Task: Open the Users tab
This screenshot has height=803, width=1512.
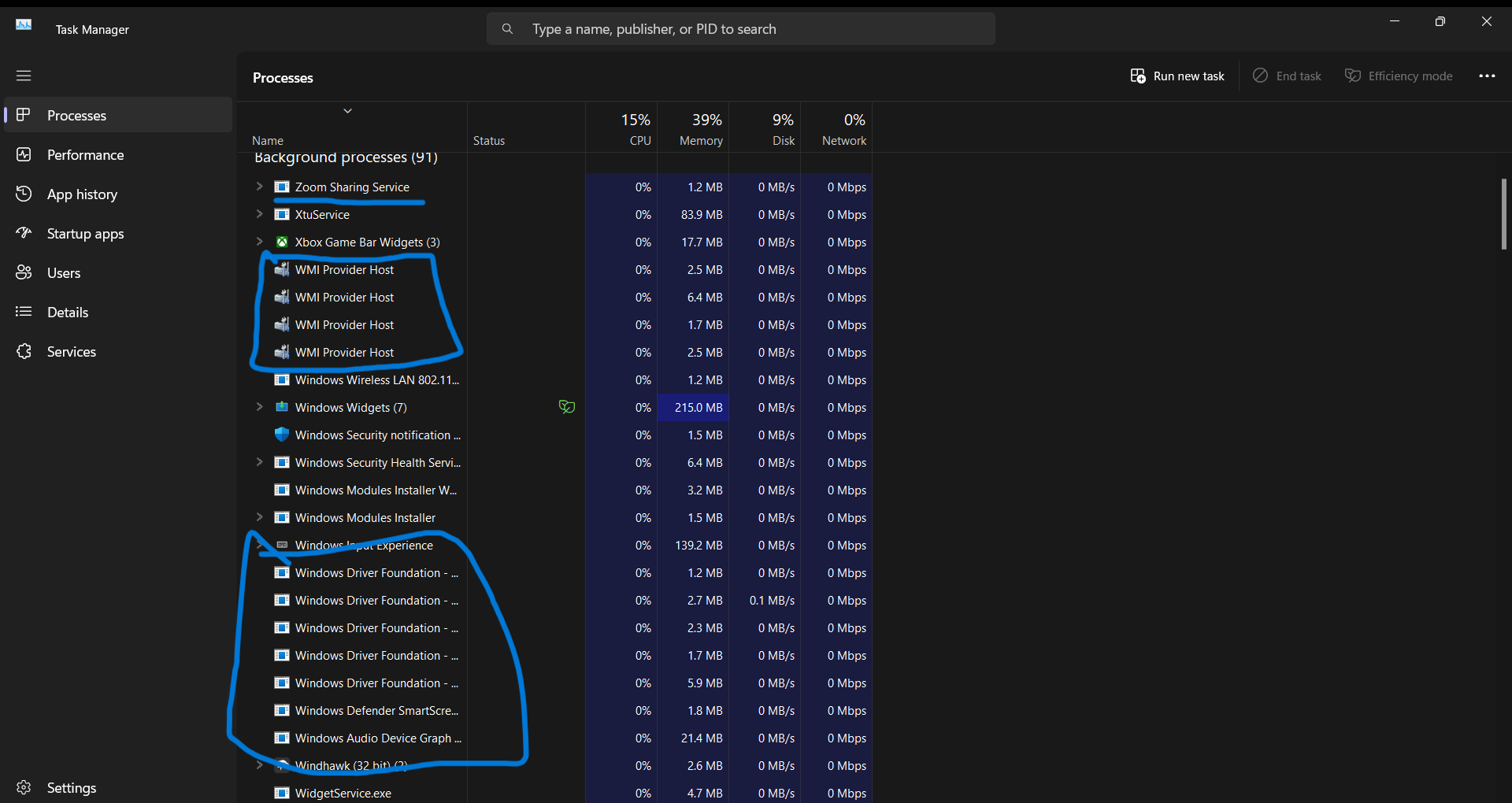Action: (118, 272)
